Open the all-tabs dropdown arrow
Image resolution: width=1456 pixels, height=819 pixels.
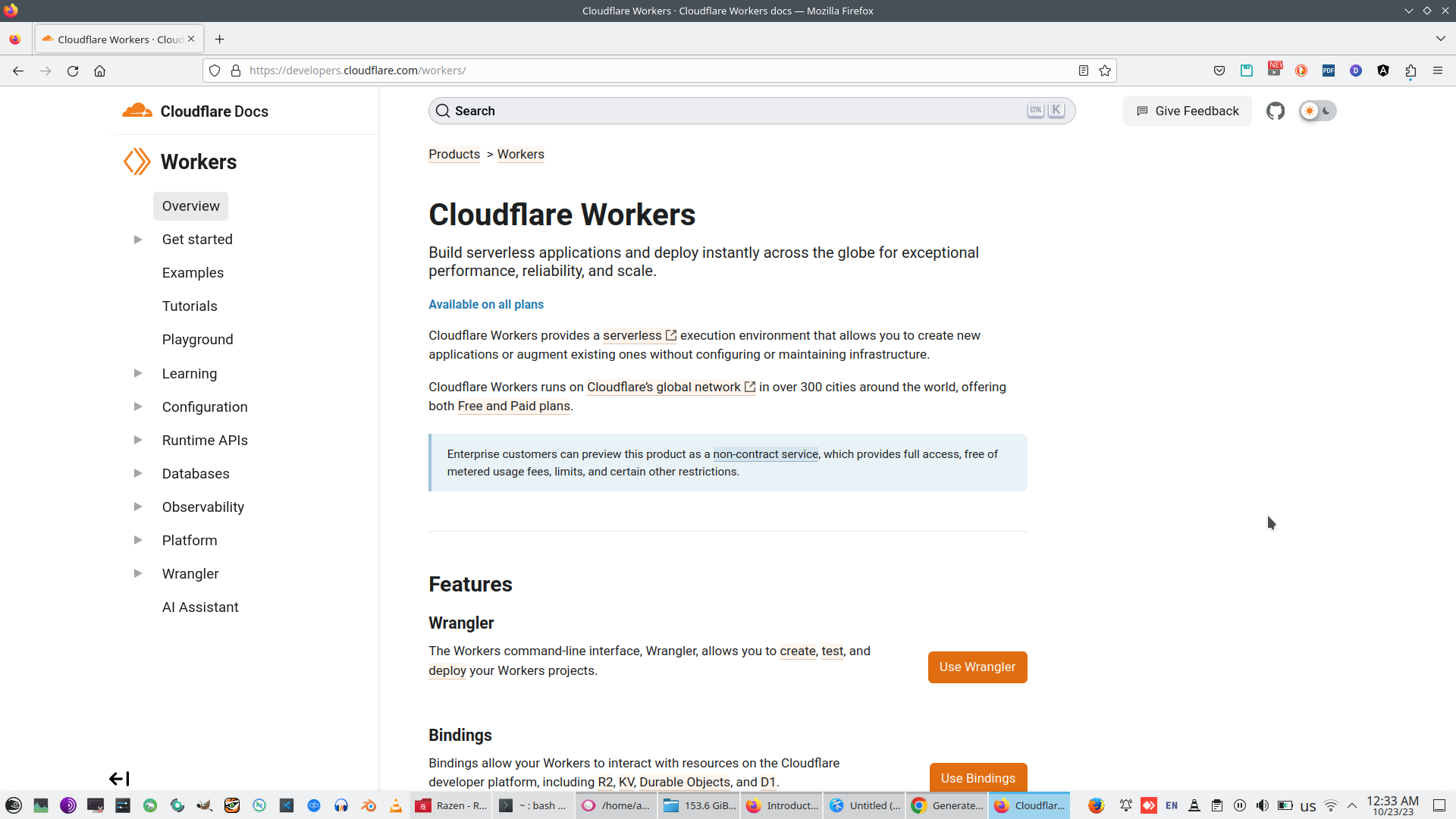1439,39
